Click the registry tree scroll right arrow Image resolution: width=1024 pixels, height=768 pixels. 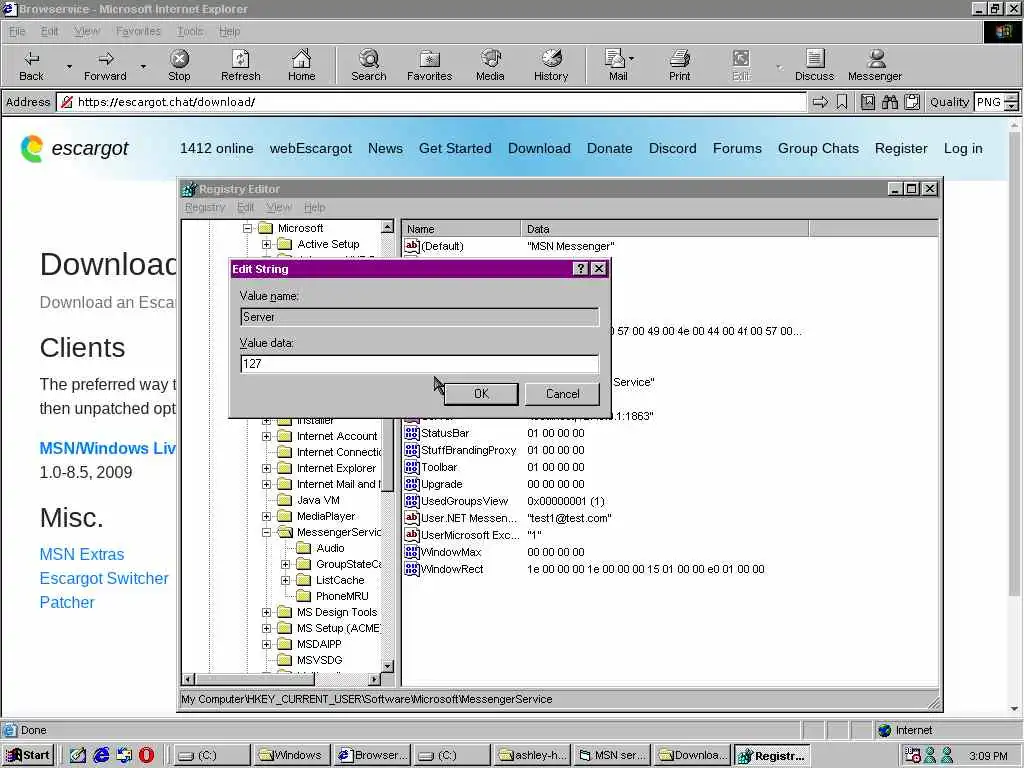pos(374,679)
